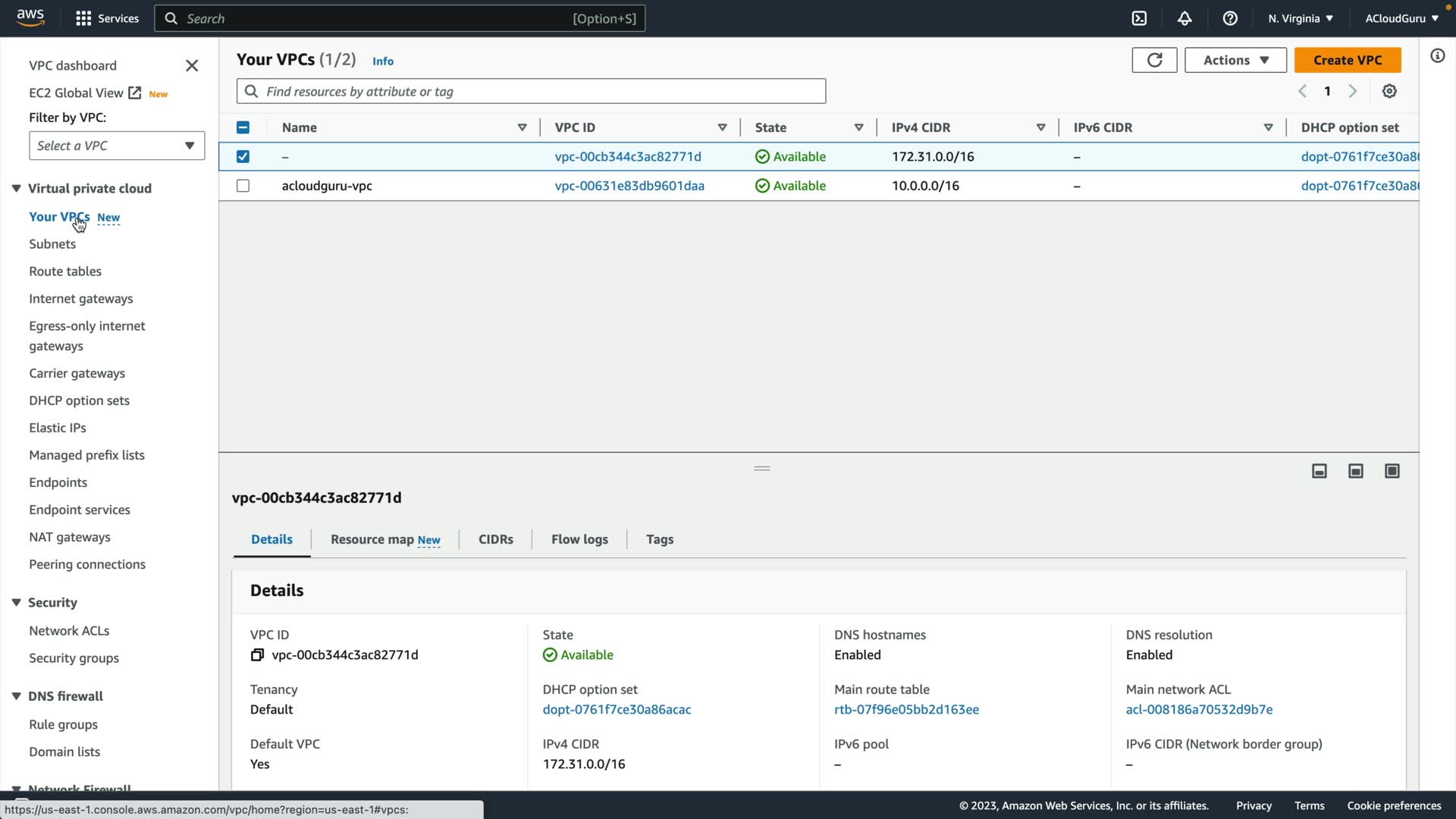Refresh the VPC list

tap(1154, 60)
